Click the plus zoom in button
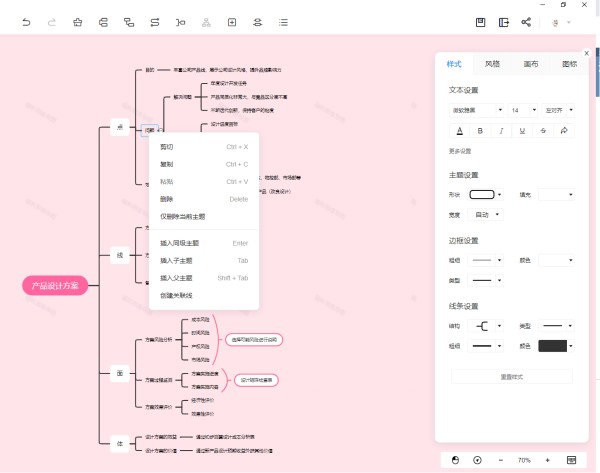This screenshot has width=600, height=473. (548, 460)
